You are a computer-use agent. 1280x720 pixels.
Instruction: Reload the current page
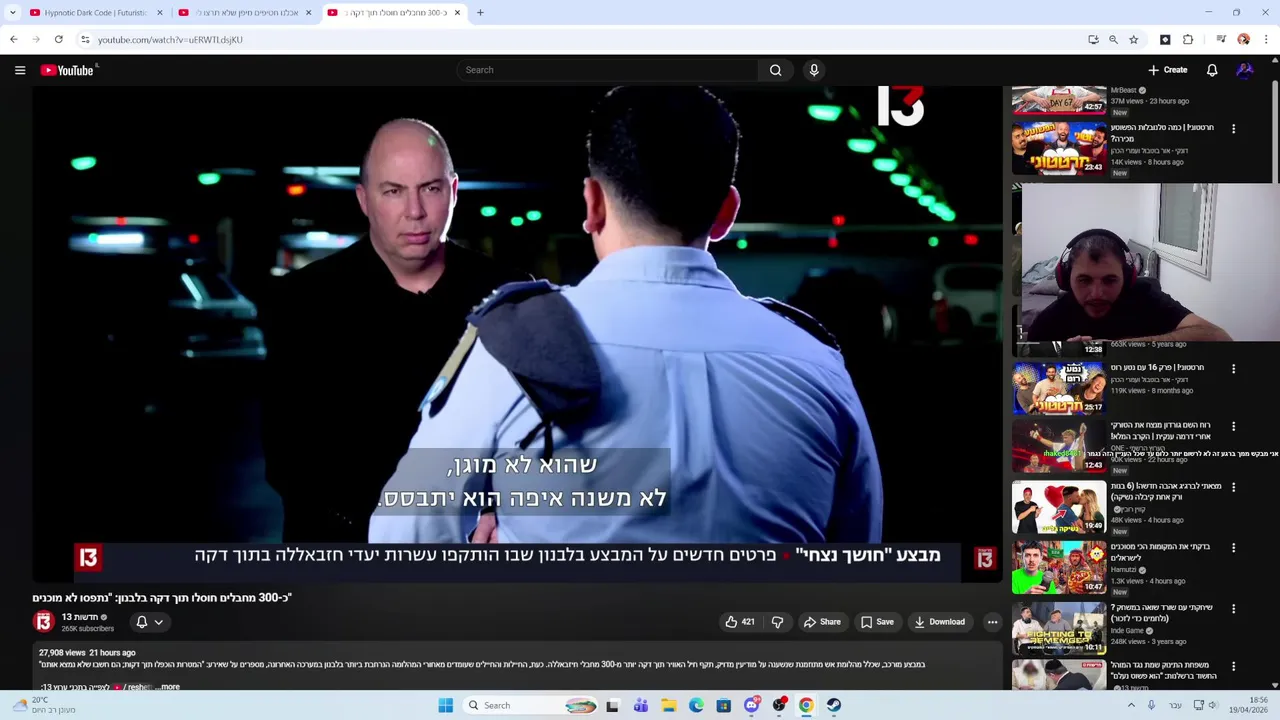[x=59, y=39]
